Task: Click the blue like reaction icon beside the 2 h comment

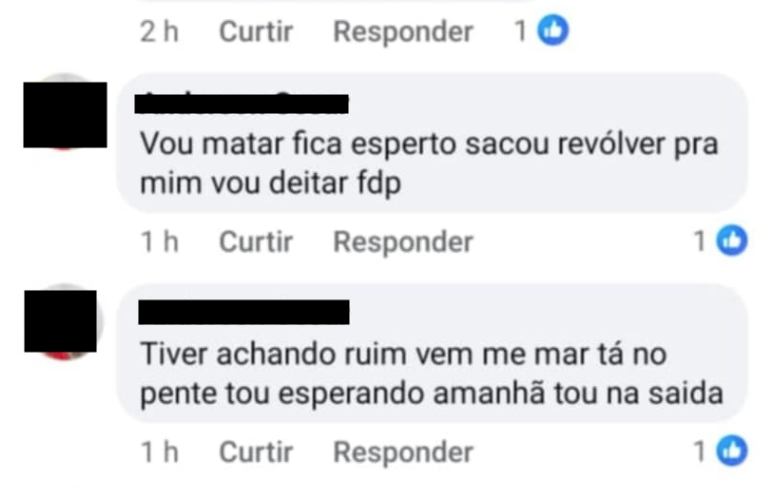Action: point(552,31)
